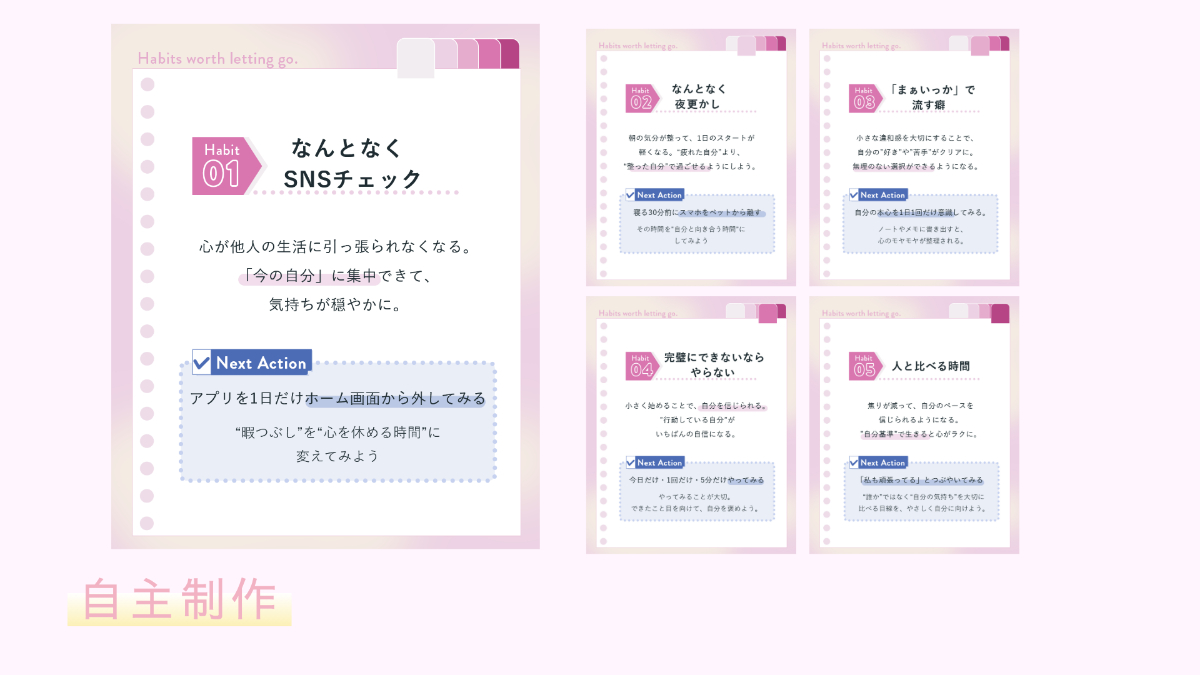Viewport: 1200px width, 675px height.
Task: Open the Habit 05 人と比べる時間 card
Action: (x=914, y=425)
